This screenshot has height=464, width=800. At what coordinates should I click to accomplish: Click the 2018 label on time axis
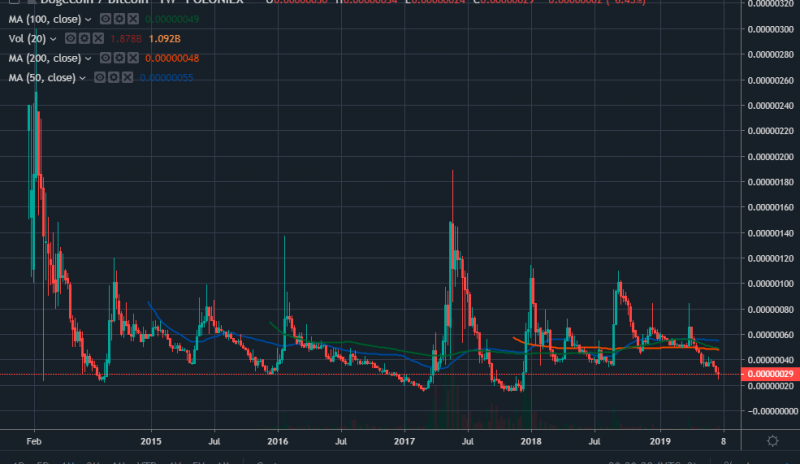(531, 441)
